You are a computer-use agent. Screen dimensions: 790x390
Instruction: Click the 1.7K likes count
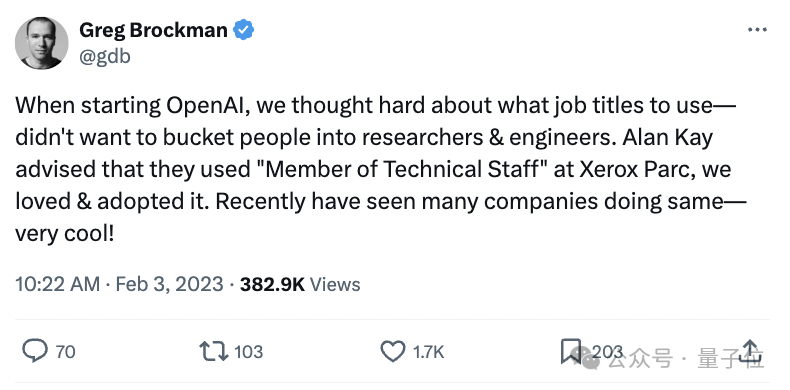[x=428, y=352]
